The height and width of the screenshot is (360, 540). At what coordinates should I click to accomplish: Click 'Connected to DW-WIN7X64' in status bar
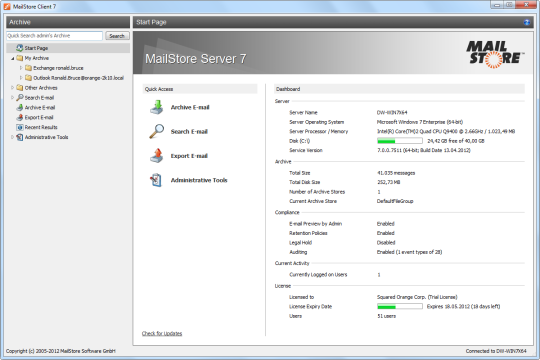496,351
